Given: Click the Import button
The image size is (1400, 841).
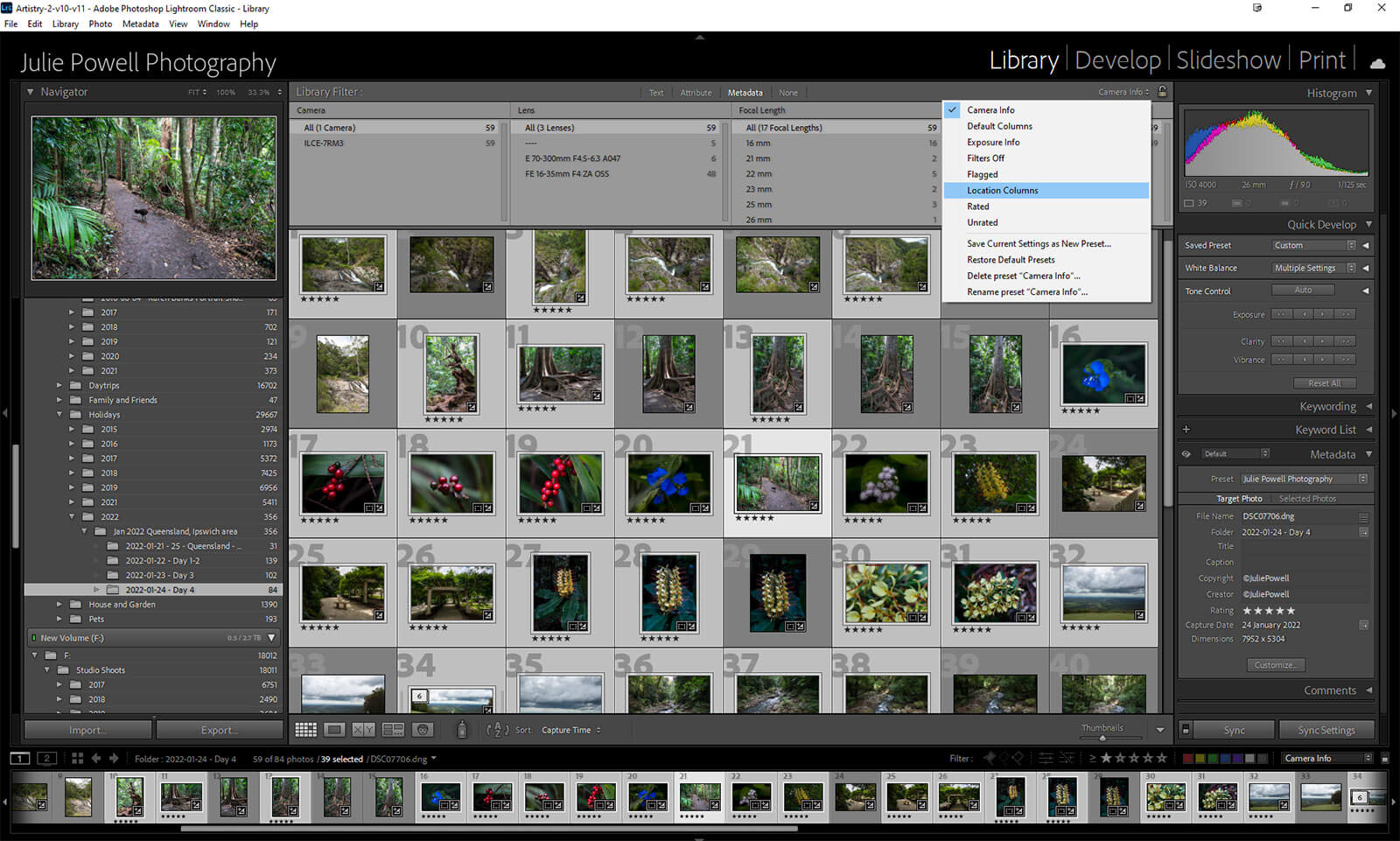Looking at the screenshot, I should [87, 730].
